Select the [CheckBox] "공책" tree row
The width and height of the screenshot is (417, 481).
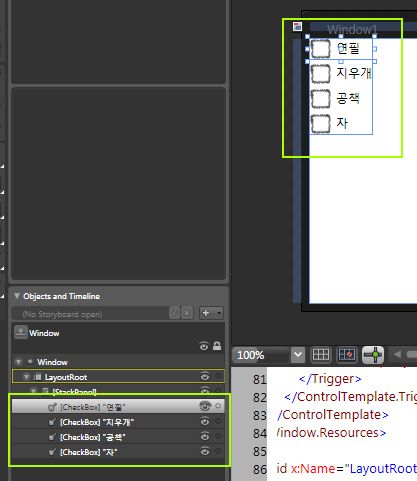click(x=118, y=436)
